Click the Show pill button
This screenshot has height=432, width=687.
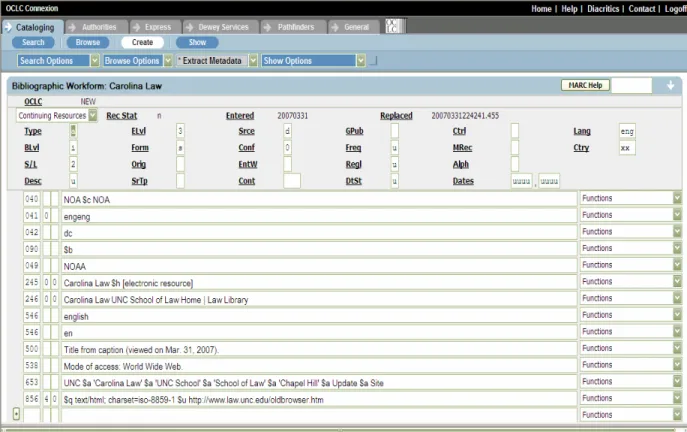(197, 42)
